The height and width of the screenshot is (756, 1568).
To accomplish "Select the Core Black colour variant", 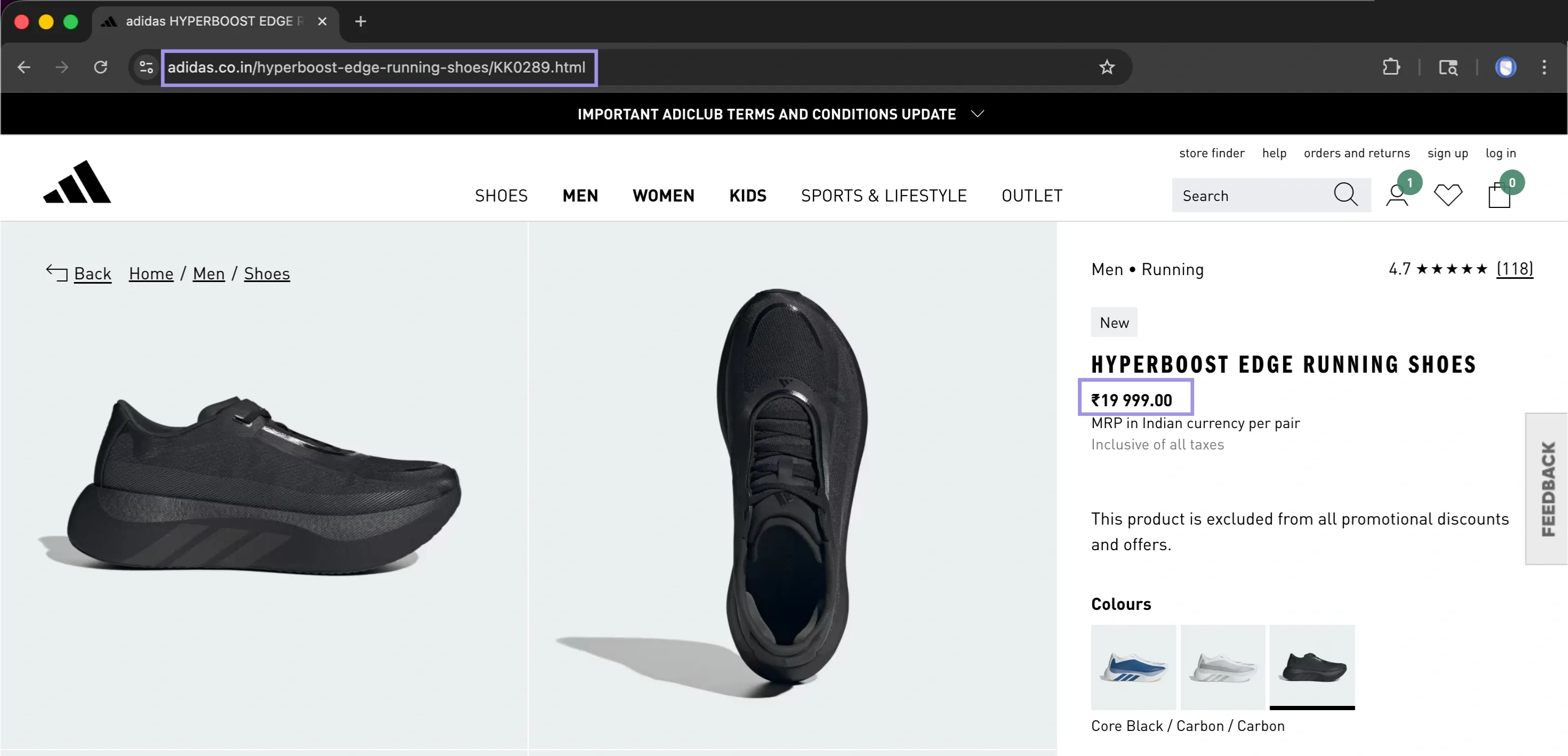I will point(1312,666).
